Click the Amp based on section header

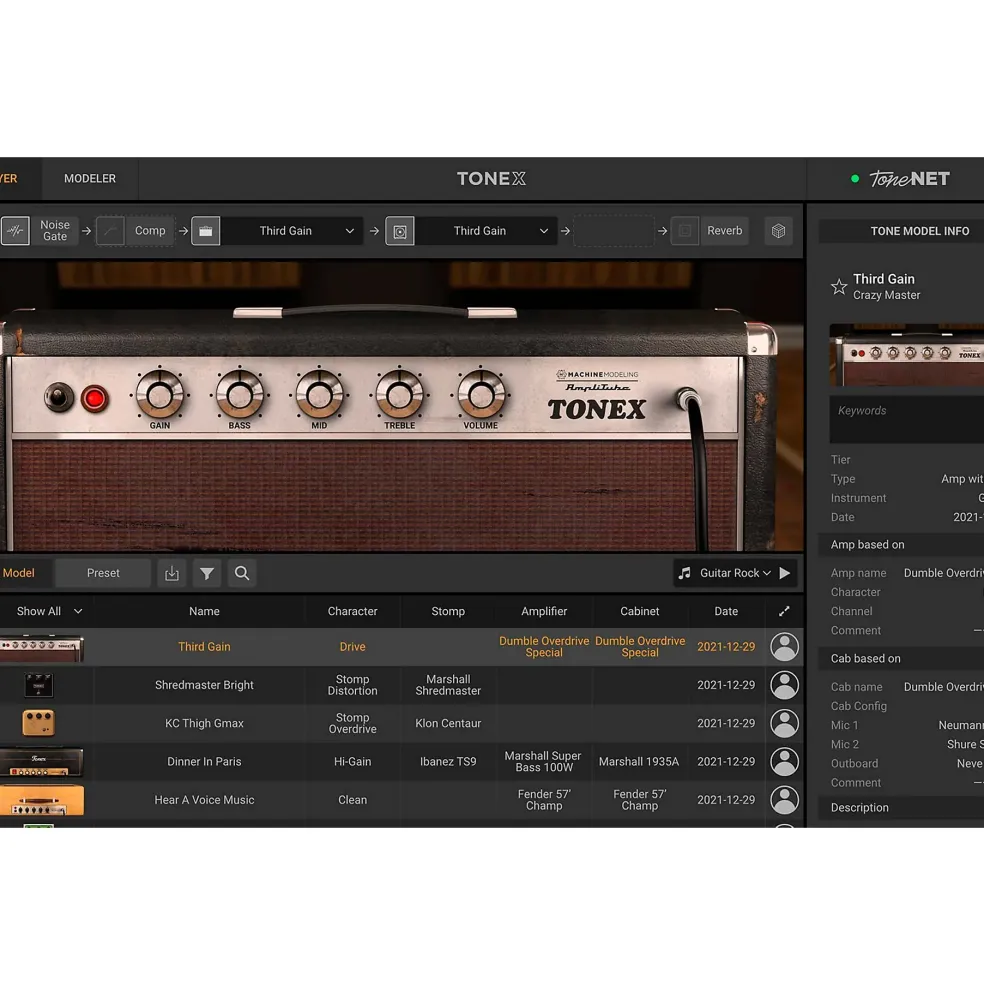tap(900, 545)
